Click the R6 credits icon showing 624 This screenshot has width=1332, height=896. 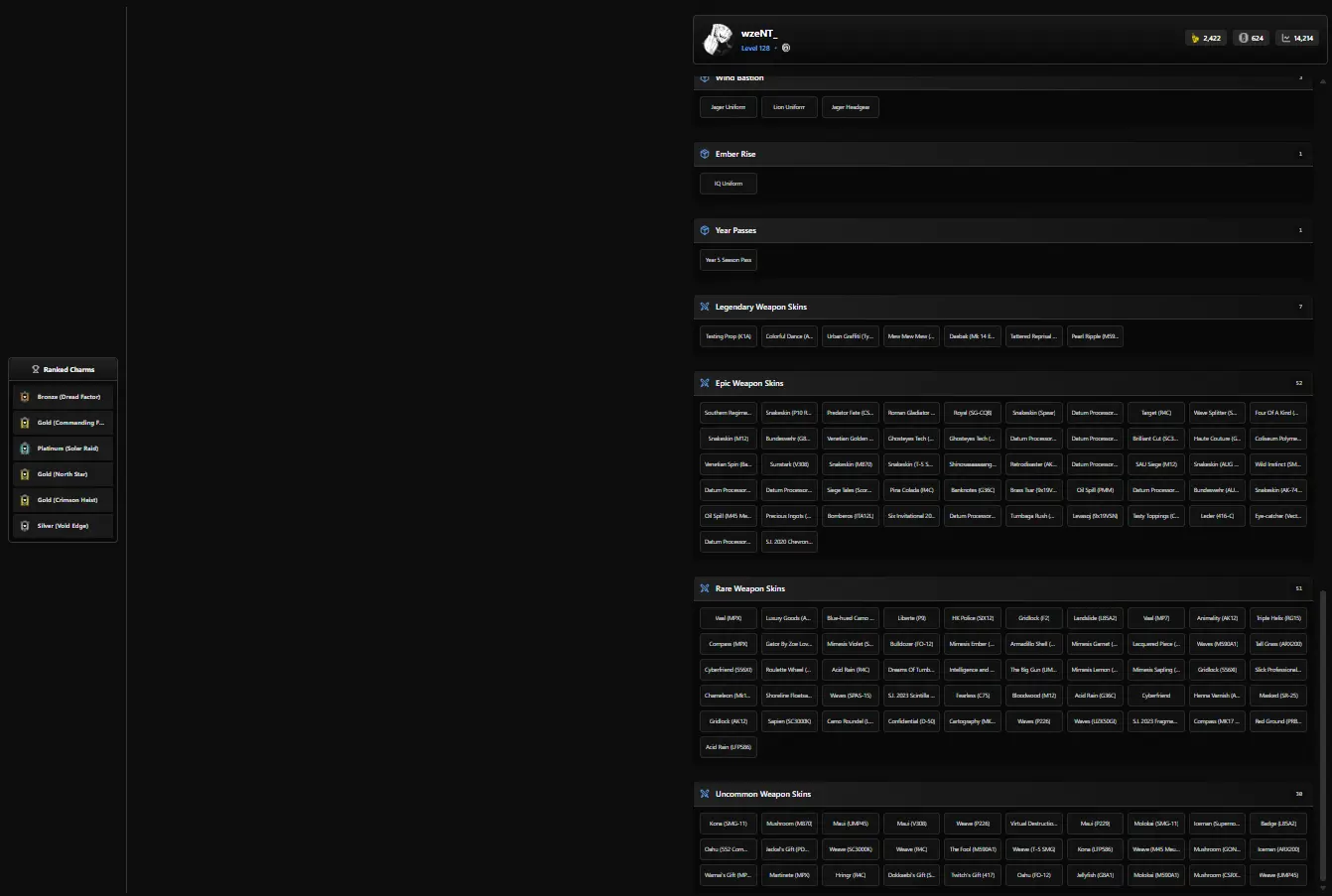[x=1242, y=39]
